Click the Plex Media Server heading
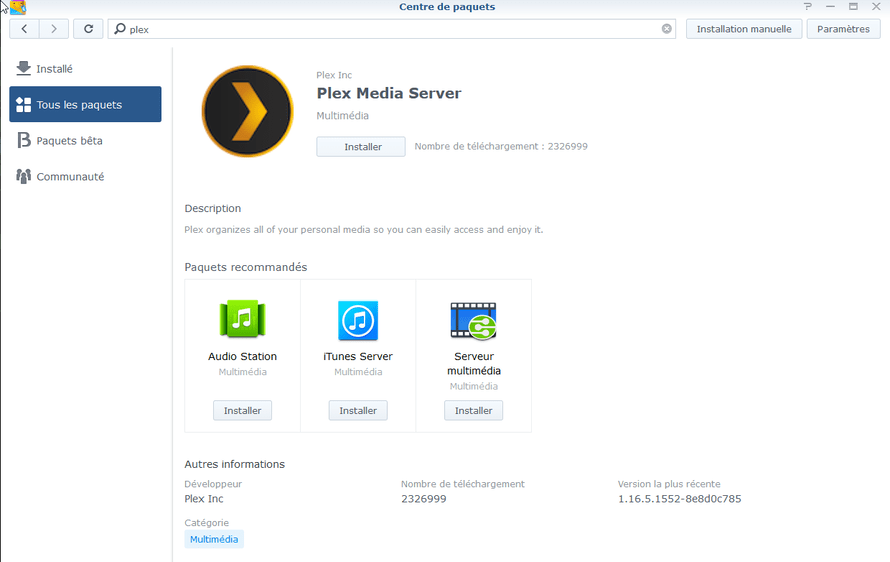 click(389, 93)
